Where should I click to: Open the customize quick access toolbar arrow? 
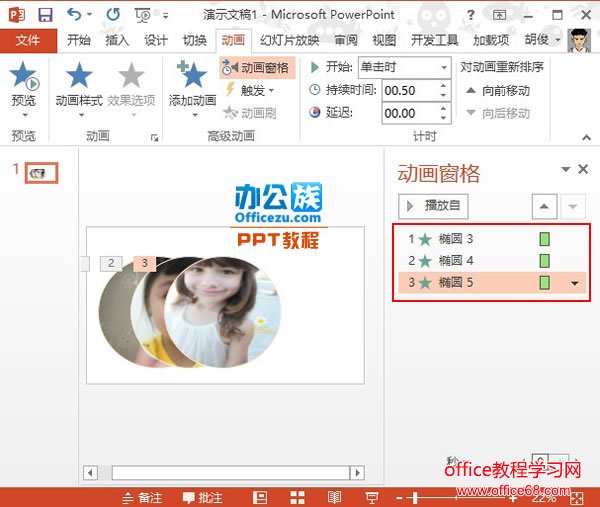(x=165, y=16)
